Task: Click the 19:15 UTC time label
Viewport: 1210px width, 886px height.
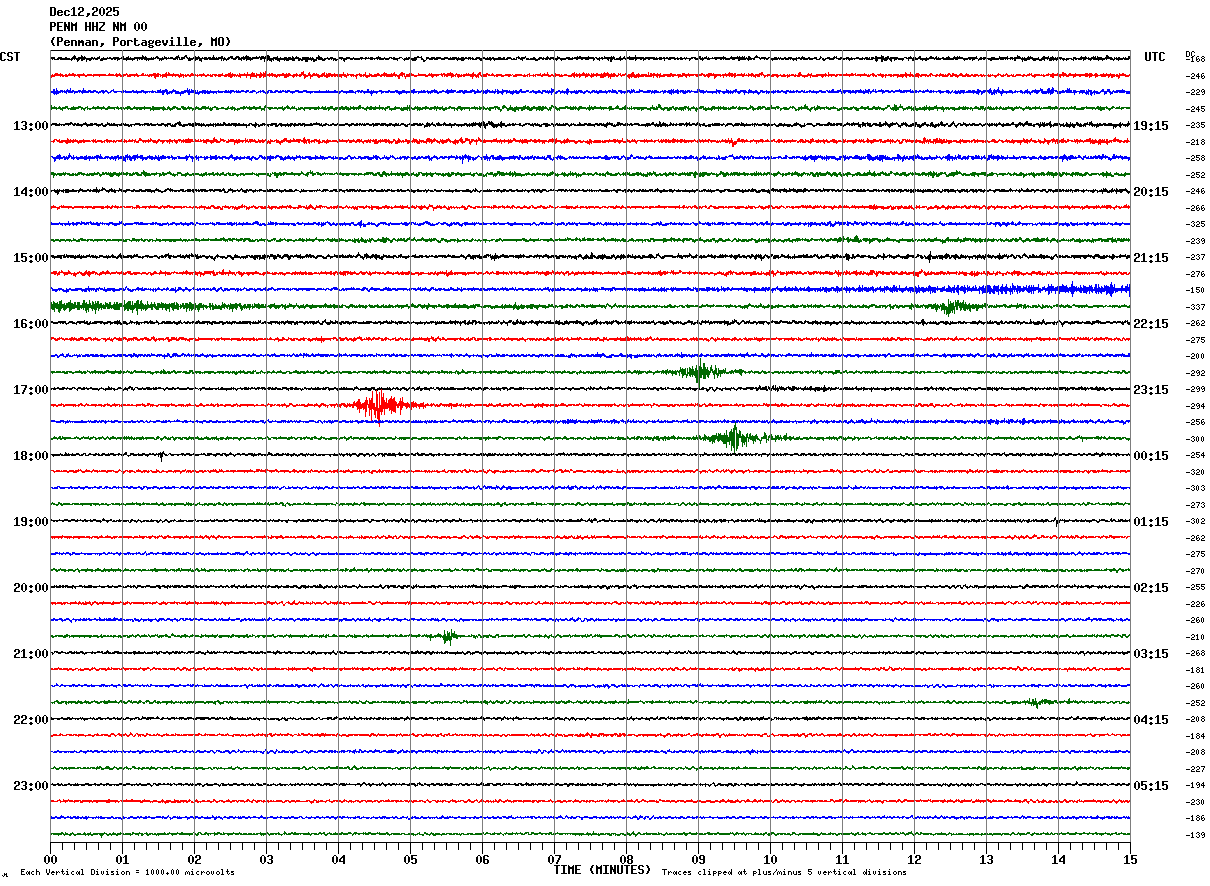Action: coord(1150,126)
